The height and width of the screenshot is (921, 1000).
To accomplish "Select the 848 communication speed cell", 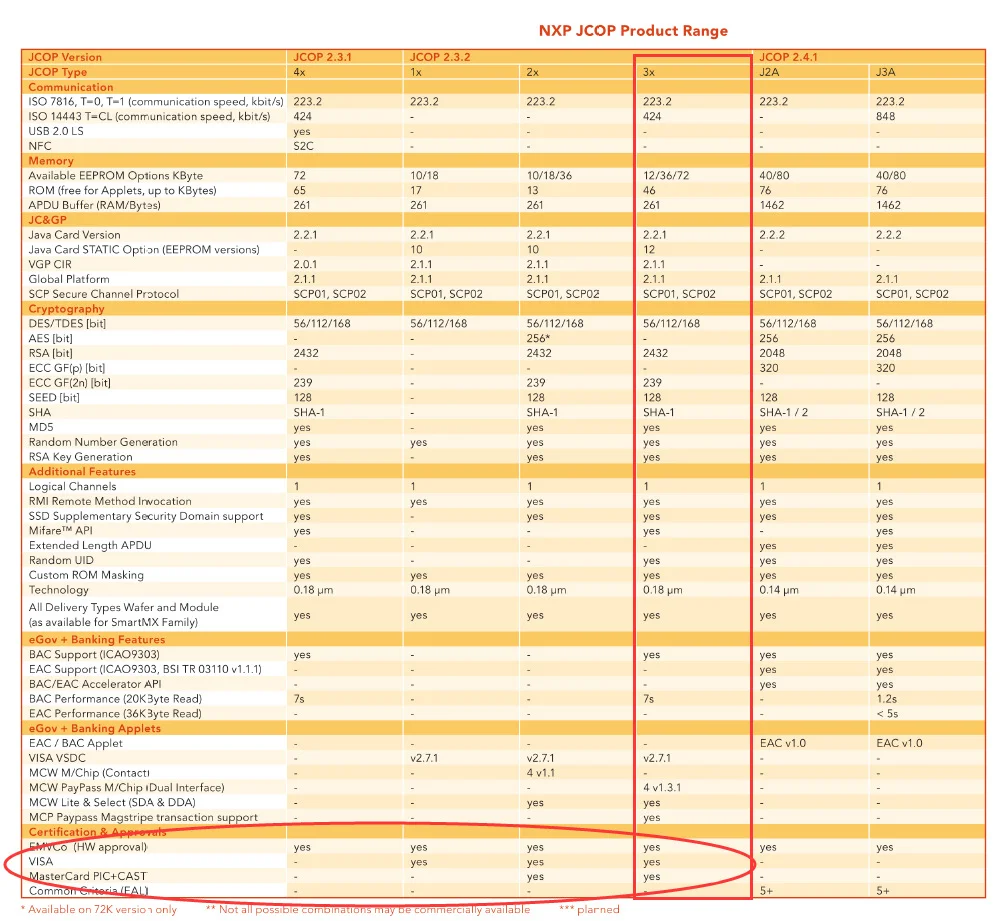I will pos(885,116).
